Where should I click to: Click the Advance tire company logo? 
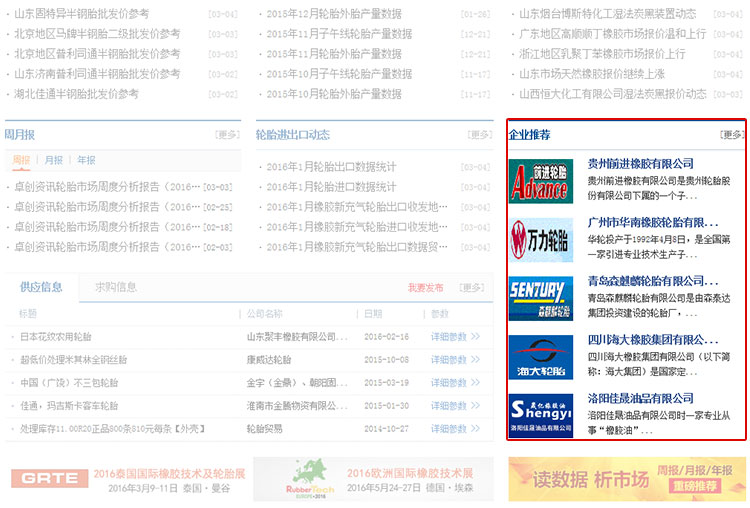pyautogui.click(x=540, y=181)
